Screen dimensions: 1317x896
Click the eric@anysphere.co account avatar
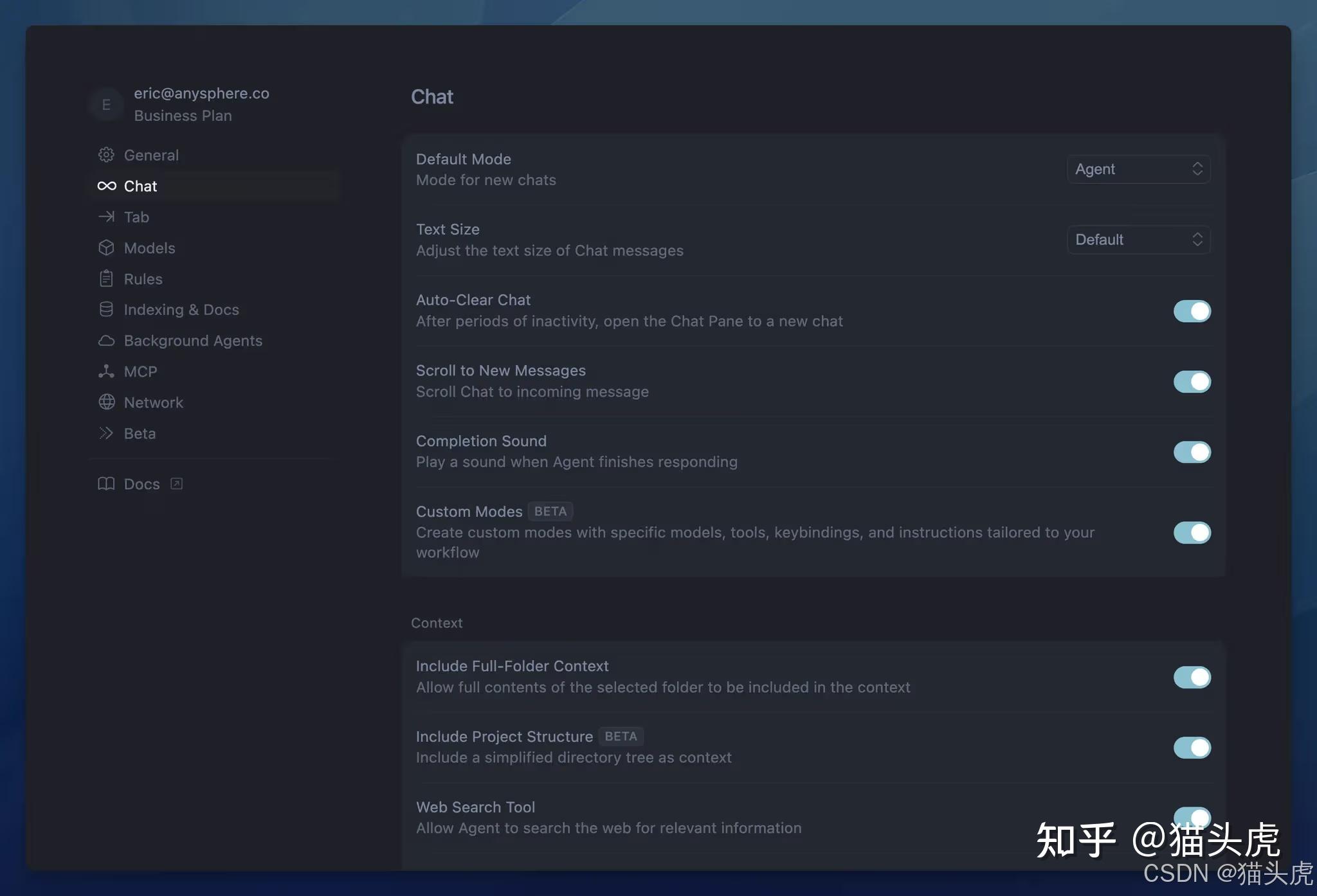tap(106, 104)
